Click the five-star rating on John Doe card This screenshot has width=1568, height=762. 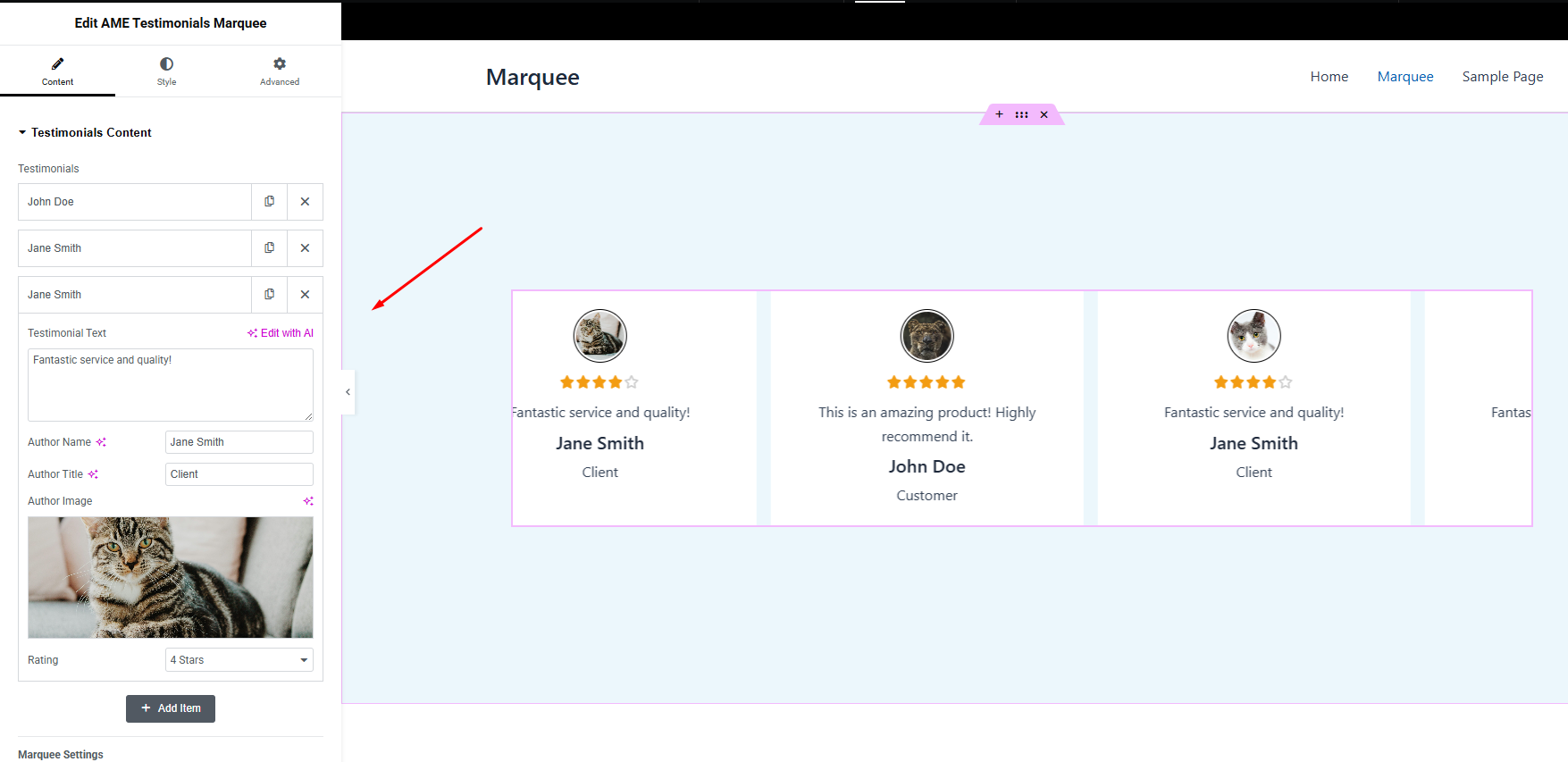pyautogui.click(x=927, y=382)
